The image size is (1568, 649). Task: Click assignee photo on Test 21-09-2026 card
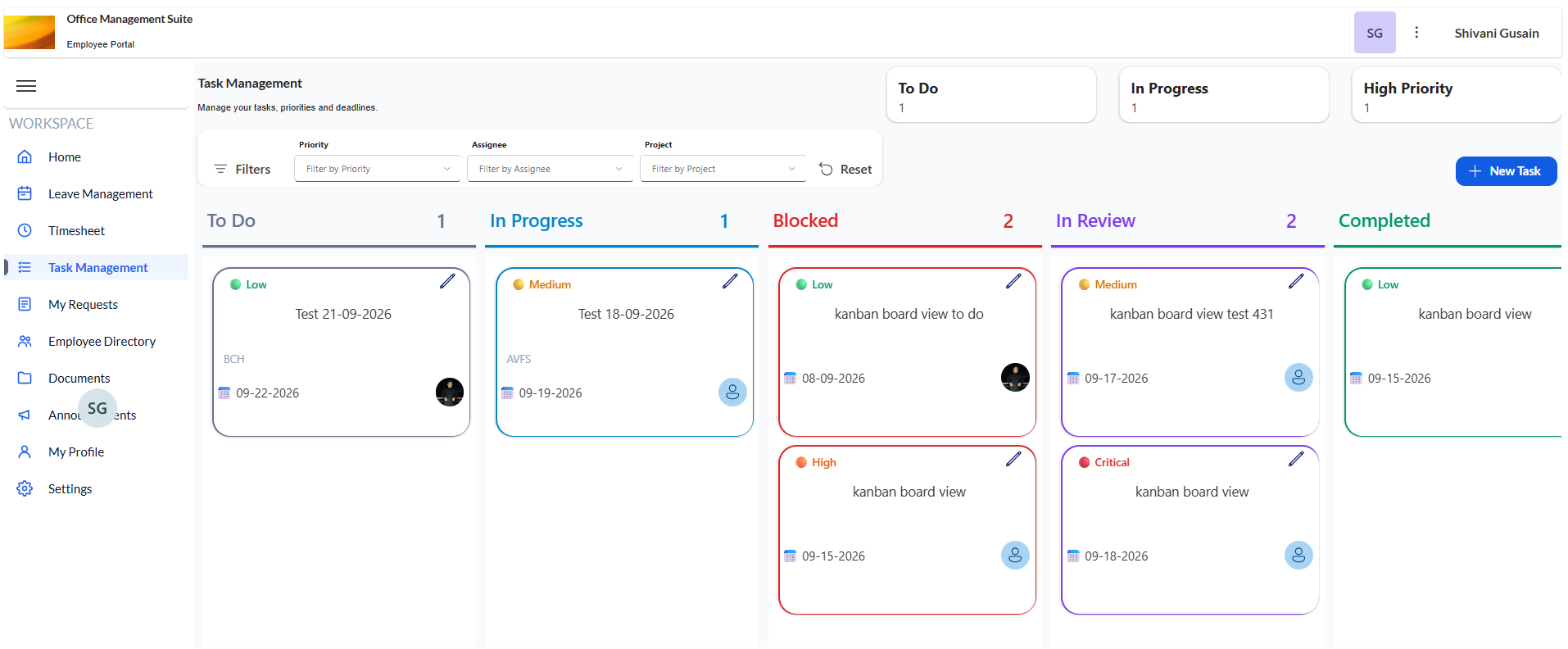[450, 393]
